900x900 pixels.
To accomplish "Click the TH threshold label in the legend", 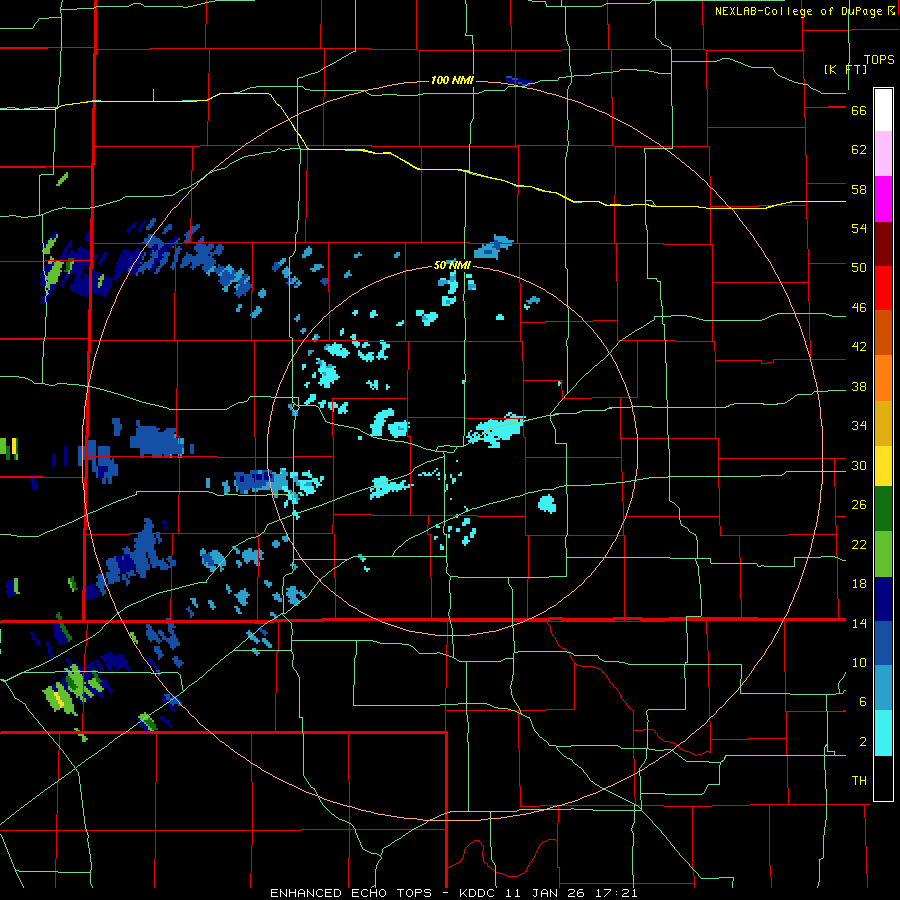I will pos(859,781).
